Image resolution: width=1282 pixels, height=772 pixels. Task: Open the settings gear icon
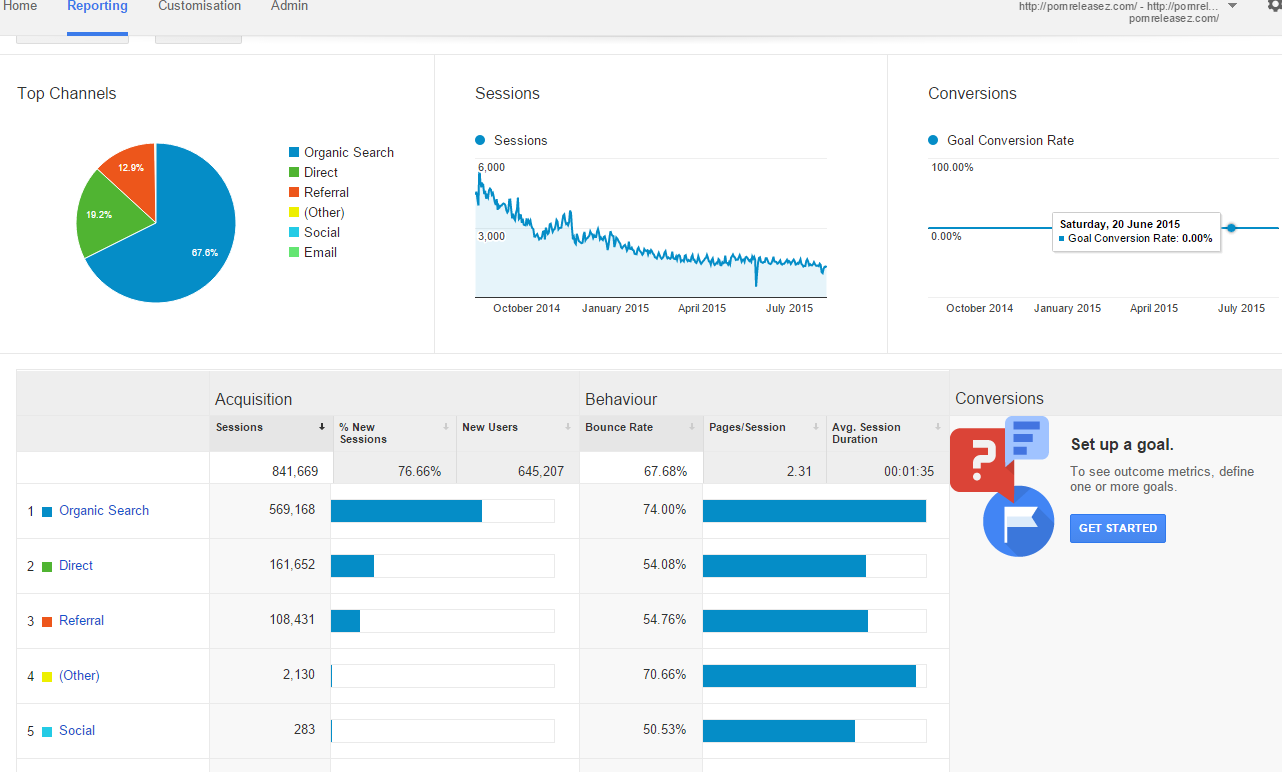point(1274,5)
